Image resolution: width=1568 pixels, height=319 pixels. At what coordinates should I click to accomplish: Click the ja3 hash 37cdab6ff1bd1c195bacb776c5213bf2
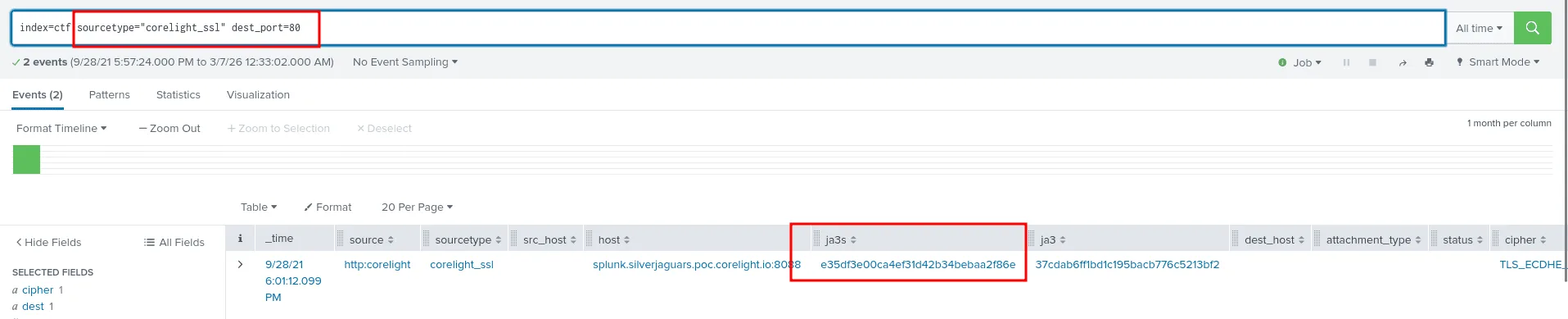[1127, 265]
